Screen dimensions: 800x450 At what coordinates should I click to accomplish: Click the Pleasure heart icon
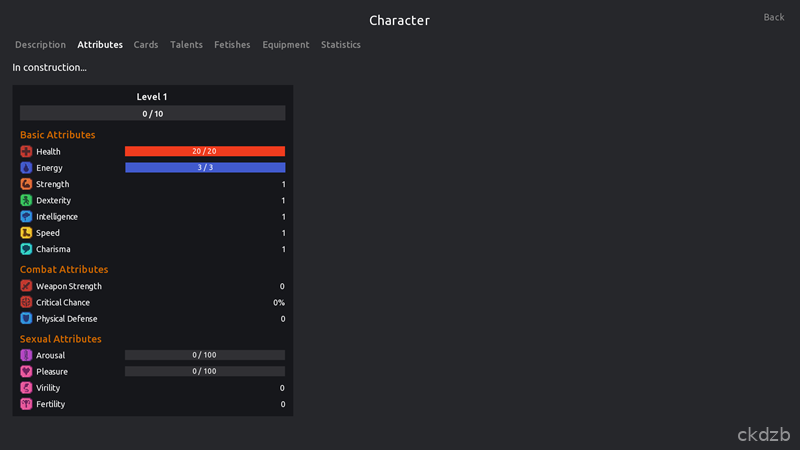point(26,371)
